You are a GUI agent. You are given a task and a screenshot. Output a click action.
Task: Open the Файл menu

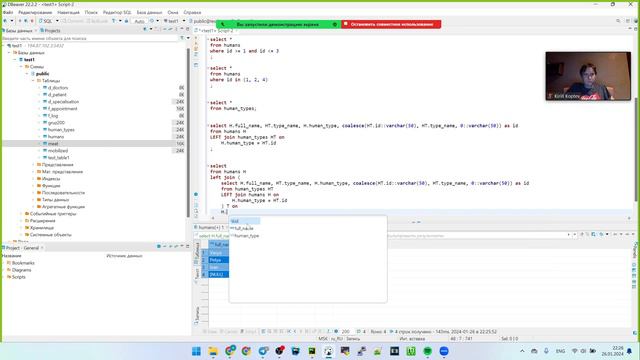tap(8, 13)
